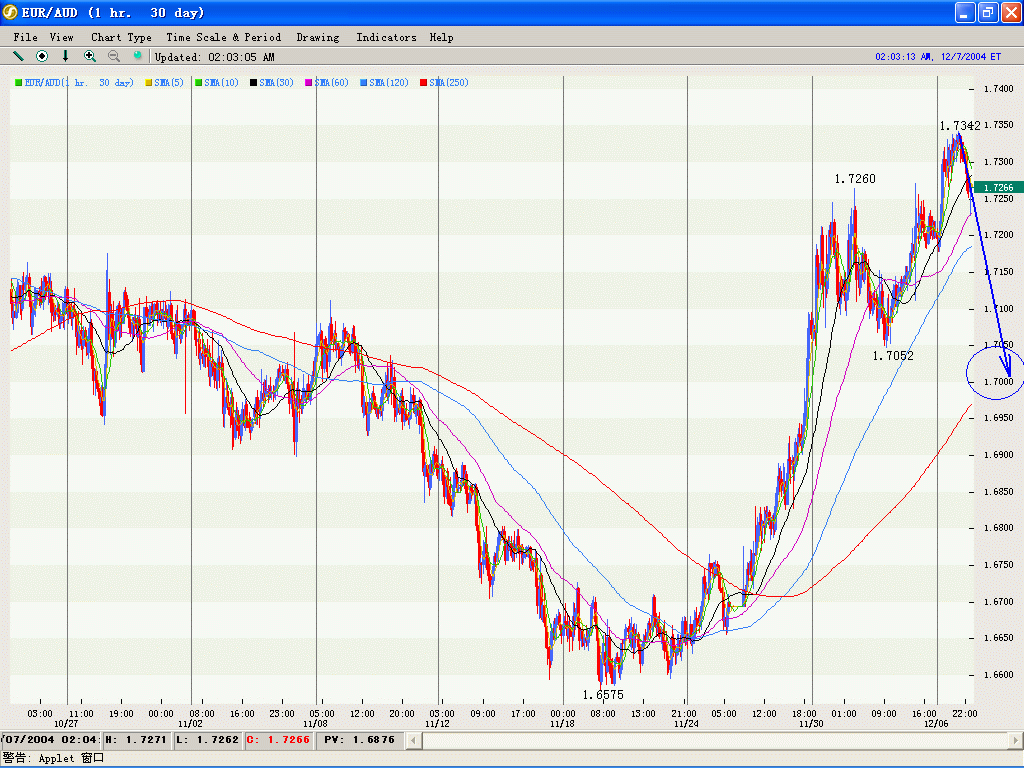Viewport: 1024px width, 768px height.
Task: Open the Help menu
Action: pyautogui.click(x=441, y=37)
